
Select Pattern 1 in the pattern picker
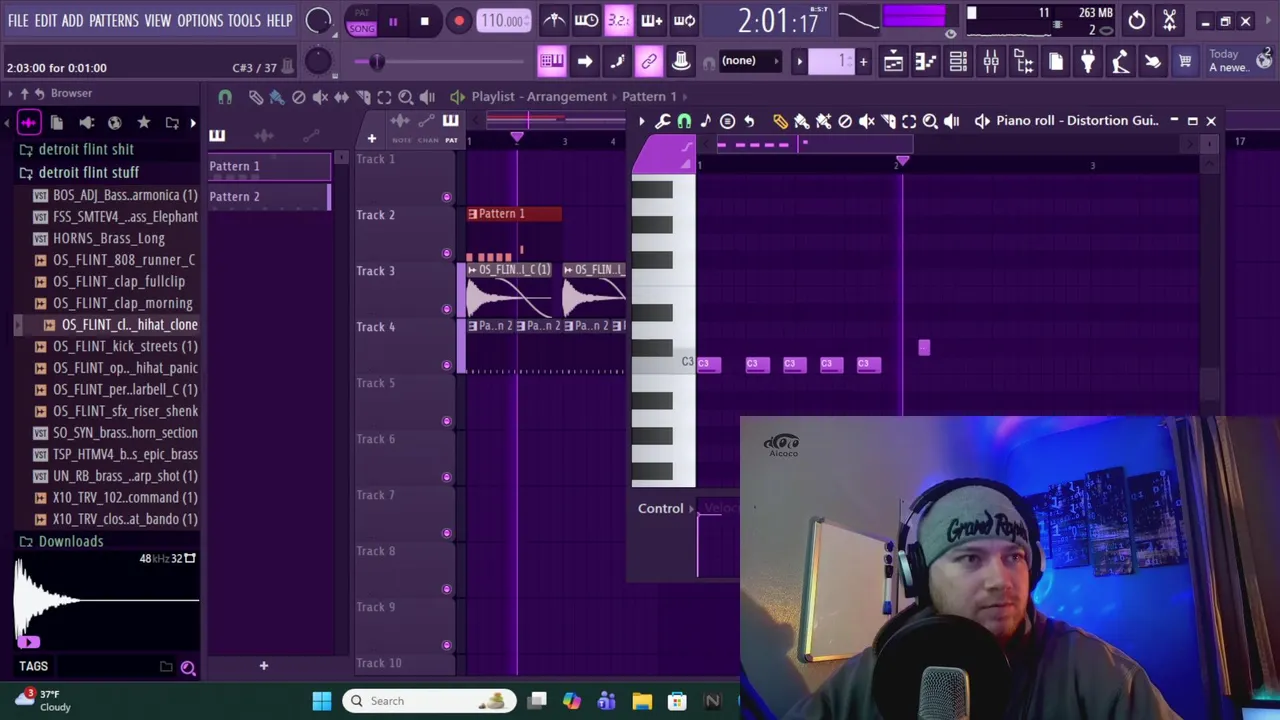[268, 166]
